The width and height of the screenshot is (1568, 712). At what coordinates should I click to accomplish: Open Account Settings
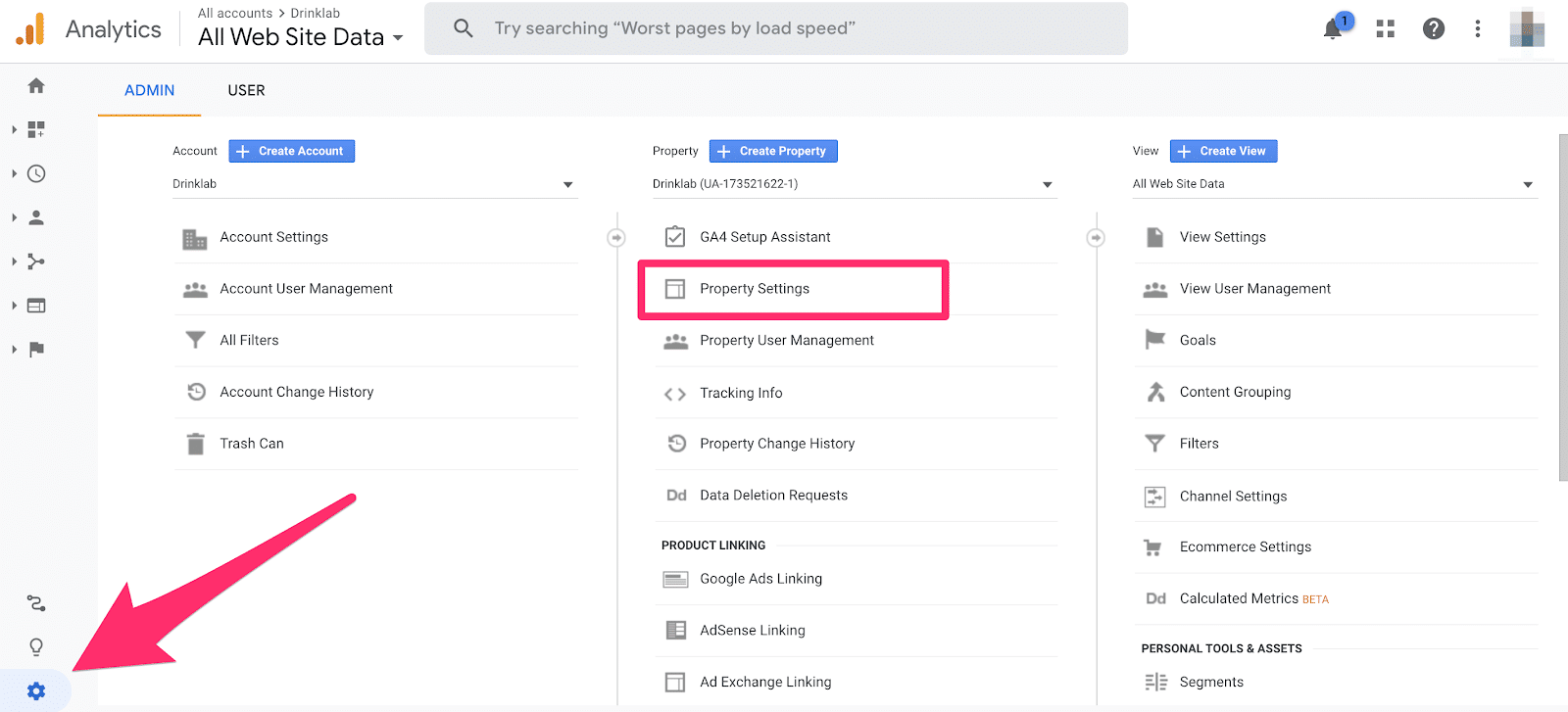click(x=376, y=237)
